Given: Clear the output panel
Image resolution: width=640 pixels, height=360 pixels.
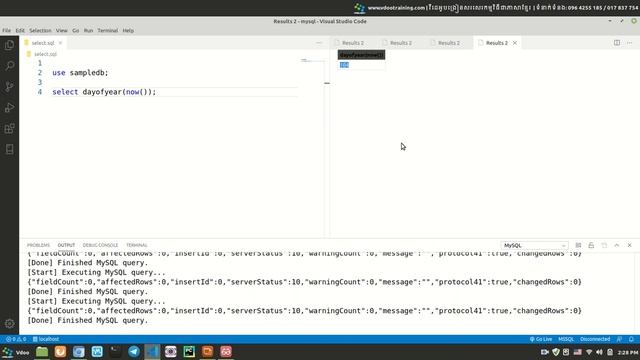Looking at the screenshot, I should click(578, 245).
